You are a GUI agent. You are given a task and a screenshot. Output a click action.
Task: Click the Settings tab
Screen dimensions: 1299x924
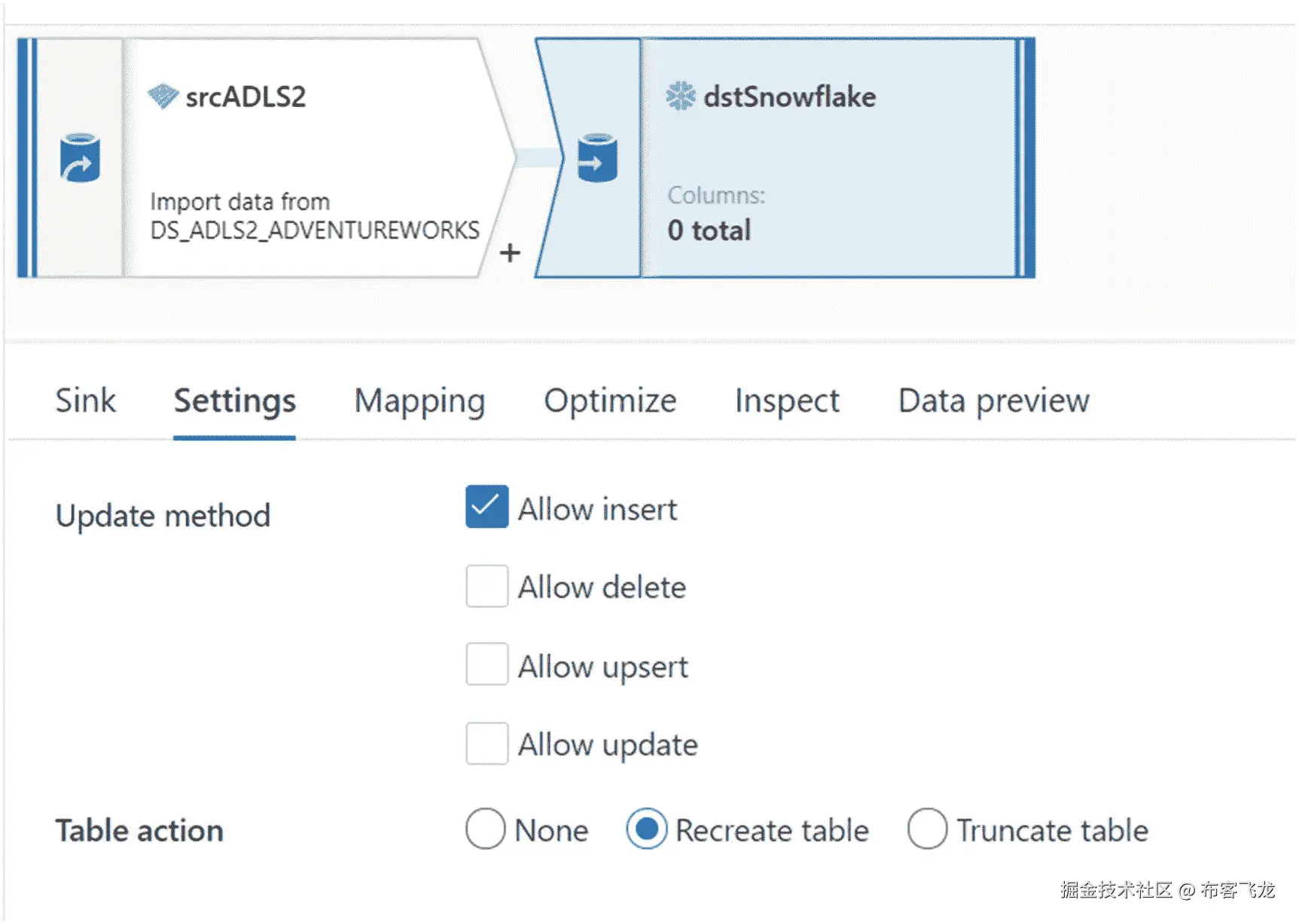(234, 401)
